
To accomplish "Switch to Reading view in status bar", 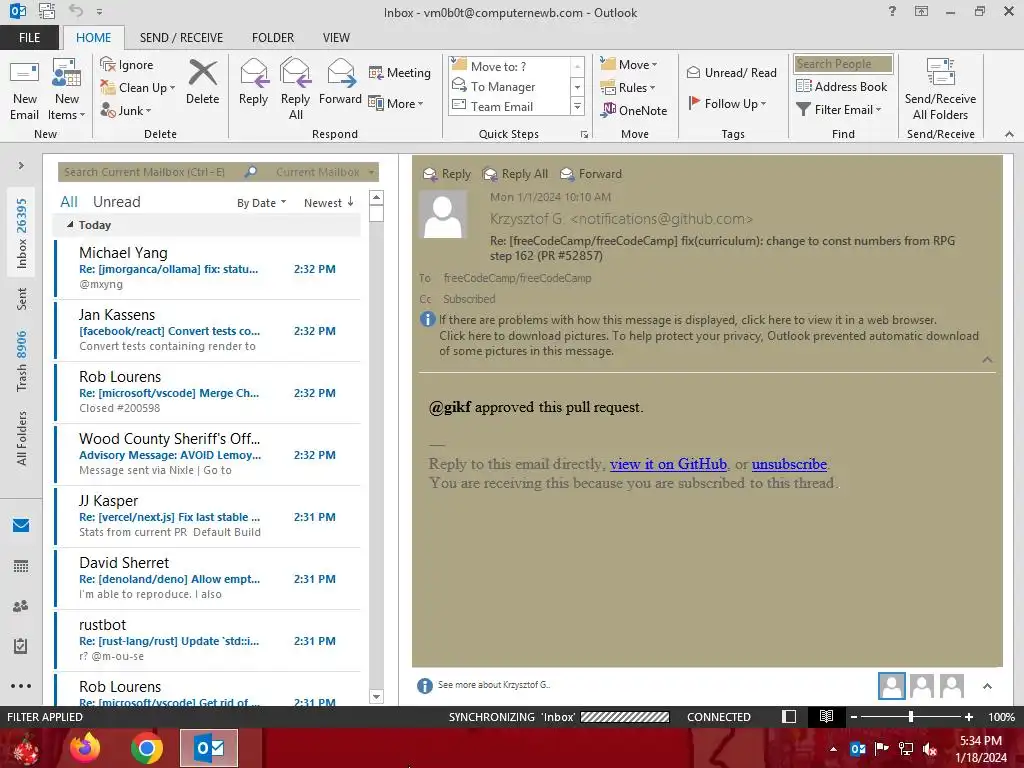I will (826, 716).
